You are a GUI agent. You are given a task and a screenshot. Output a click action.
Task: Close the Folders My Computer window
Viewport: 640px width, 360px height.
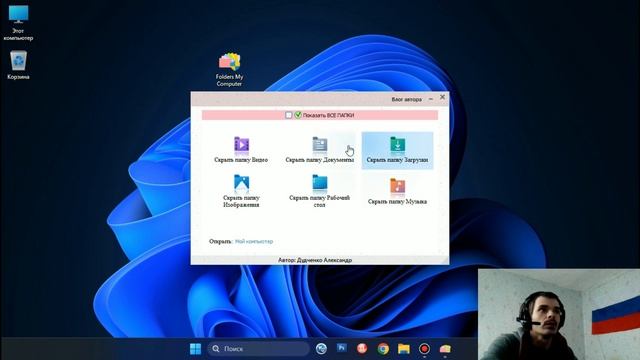tap(442, 97)
